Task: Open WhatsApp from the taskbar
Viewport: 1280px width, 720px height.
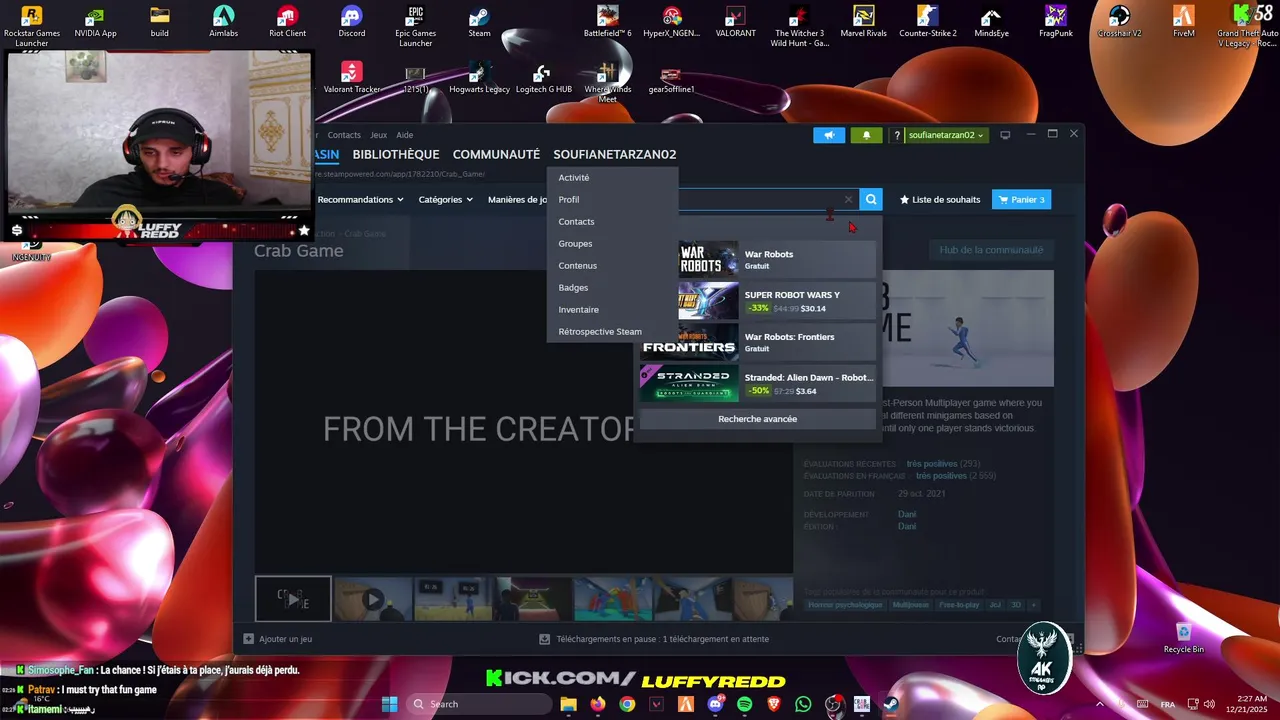Action: [803, 704]
